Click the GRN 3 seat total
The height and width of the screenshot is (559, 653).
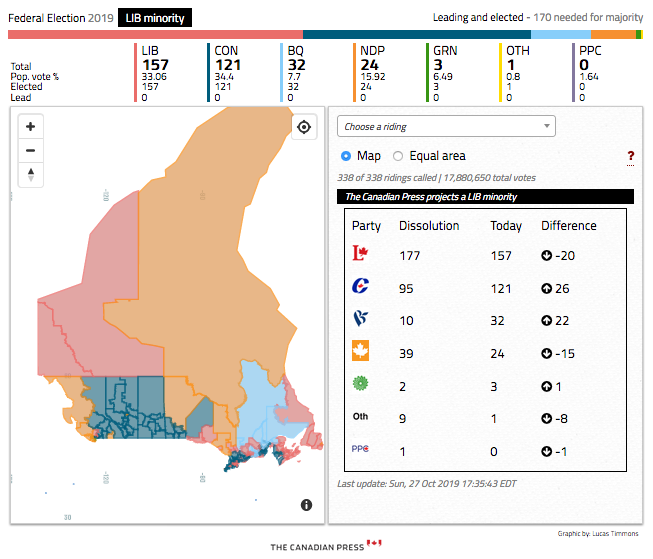(438, 65)
